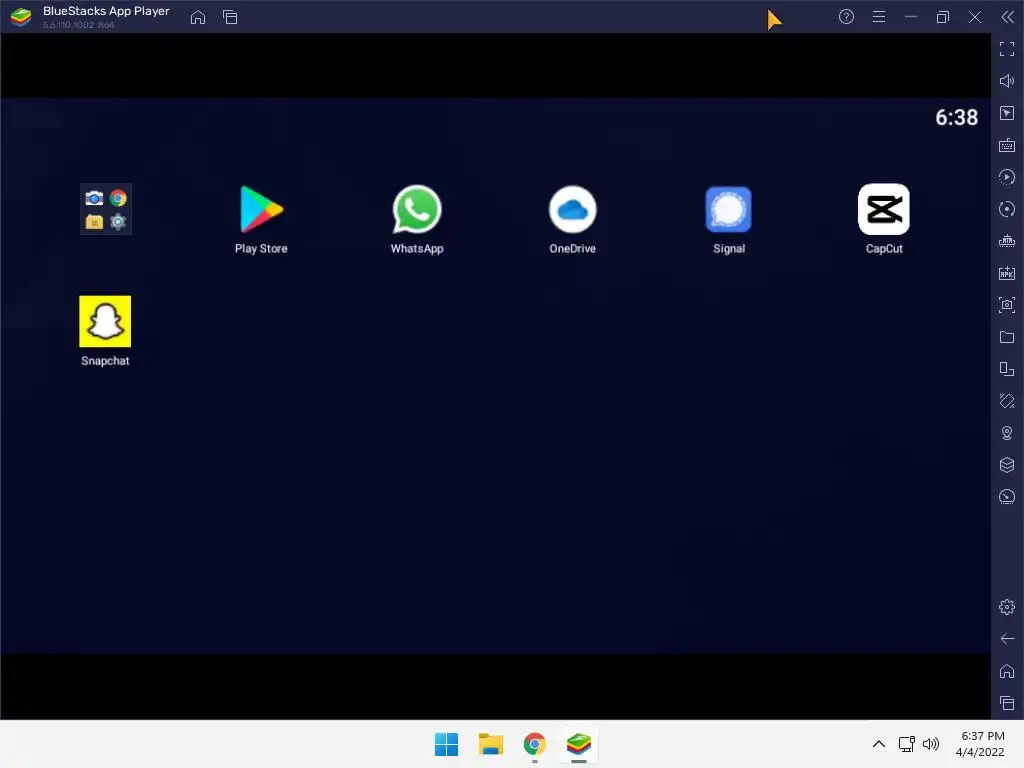The width and height of the screenshot is (1024, 768).
Task: Open multi-window icon in title bar
Action: pos(230,17)
